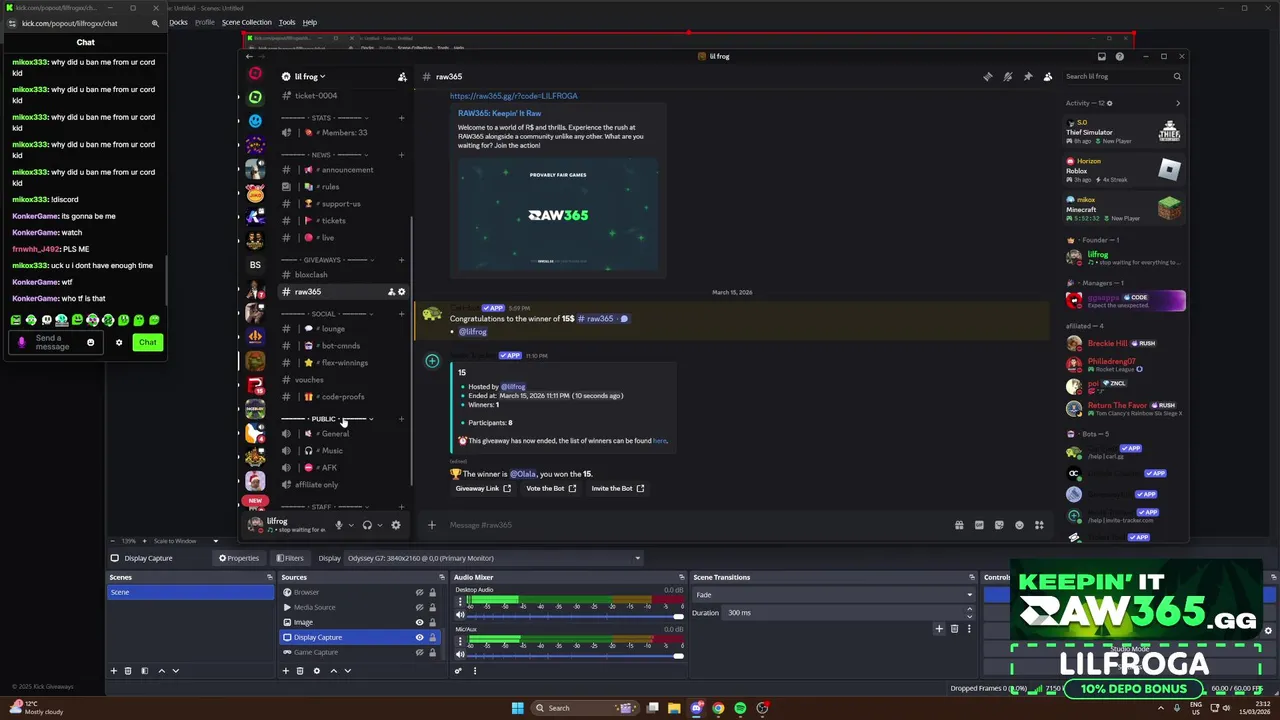Open File Explorer from the Windows taskbar
The image size is (1280, 720).
point(674,708)
